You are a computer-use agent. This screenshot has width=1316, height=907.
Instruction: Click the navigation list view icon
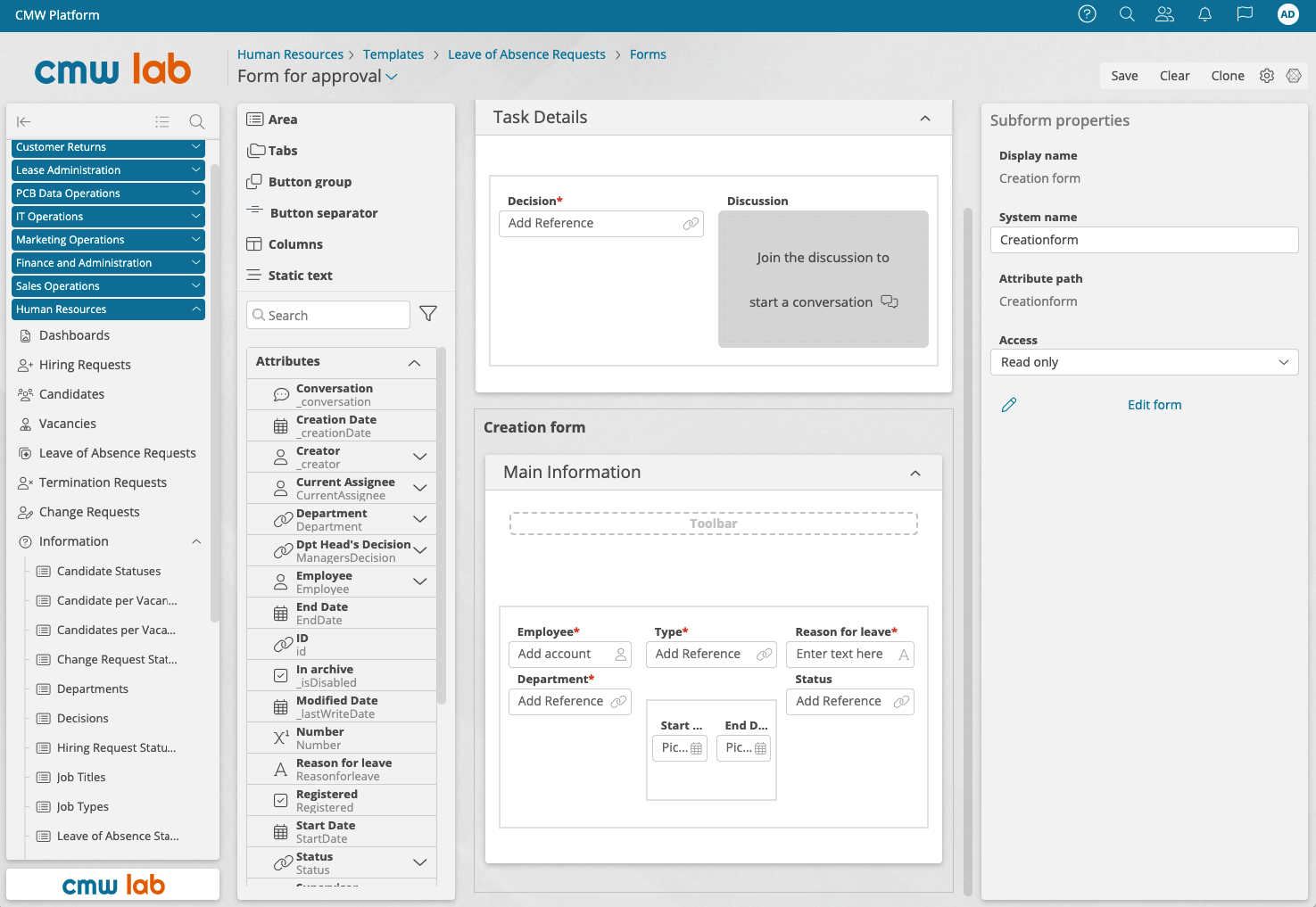(162, 121)
